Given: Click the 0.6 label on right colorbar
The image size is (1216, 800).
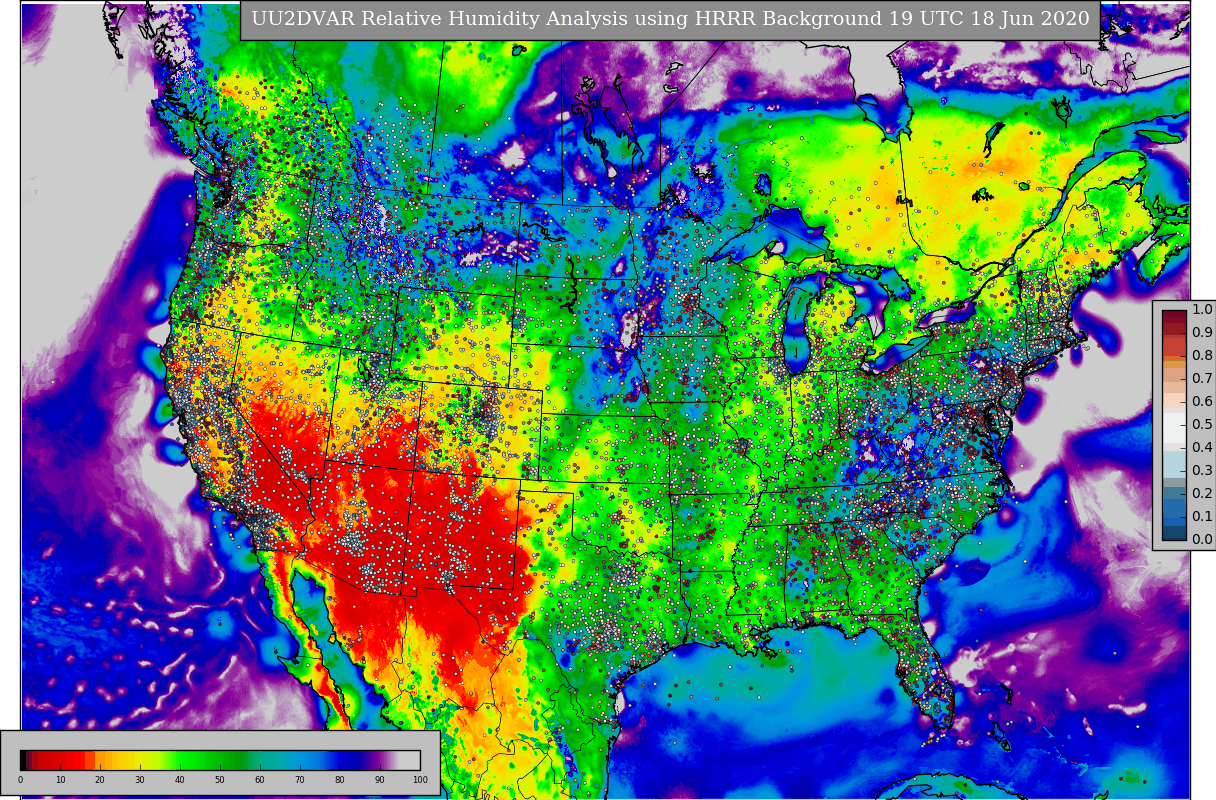Looking at the screenshot, I should [1202, 402].
